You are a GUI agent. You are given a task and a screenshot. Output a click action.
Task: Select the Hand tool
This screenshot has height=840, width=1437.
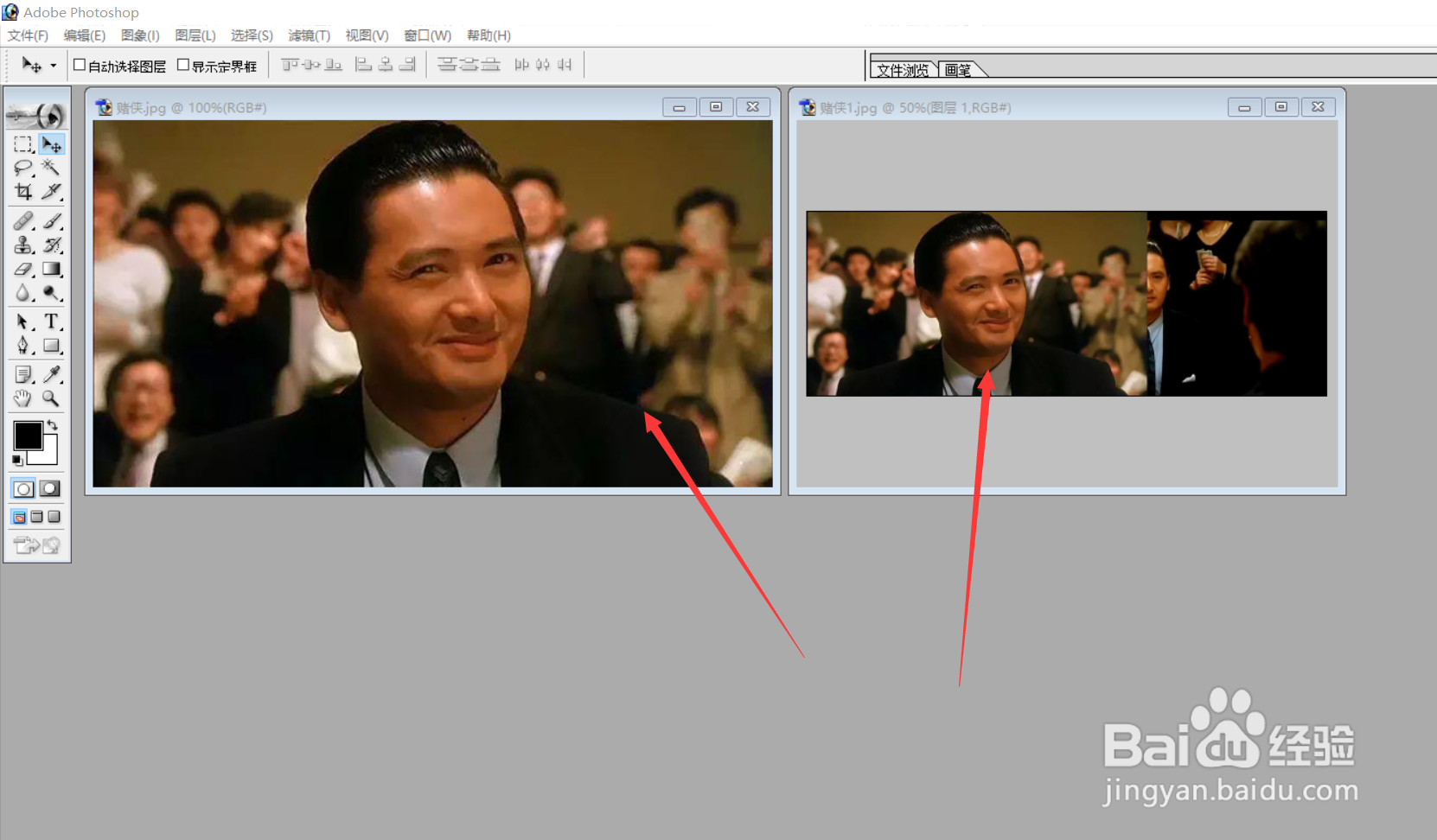click(23, 398)
